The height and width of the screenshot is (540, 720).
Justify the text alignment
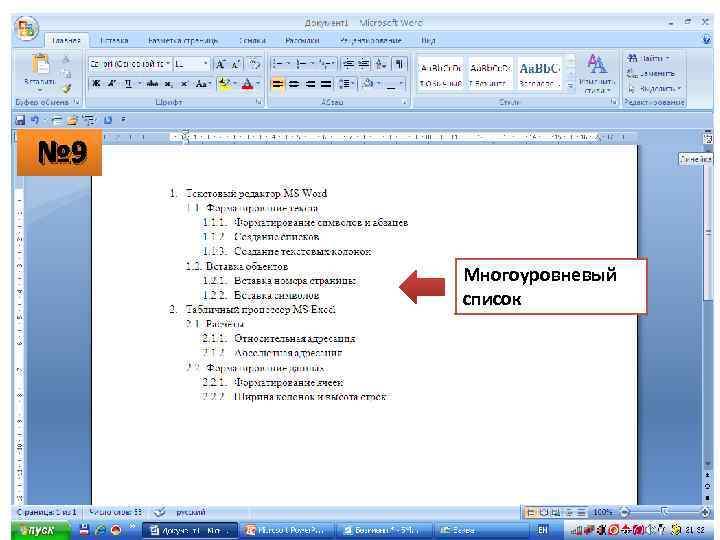click(326, 84)
